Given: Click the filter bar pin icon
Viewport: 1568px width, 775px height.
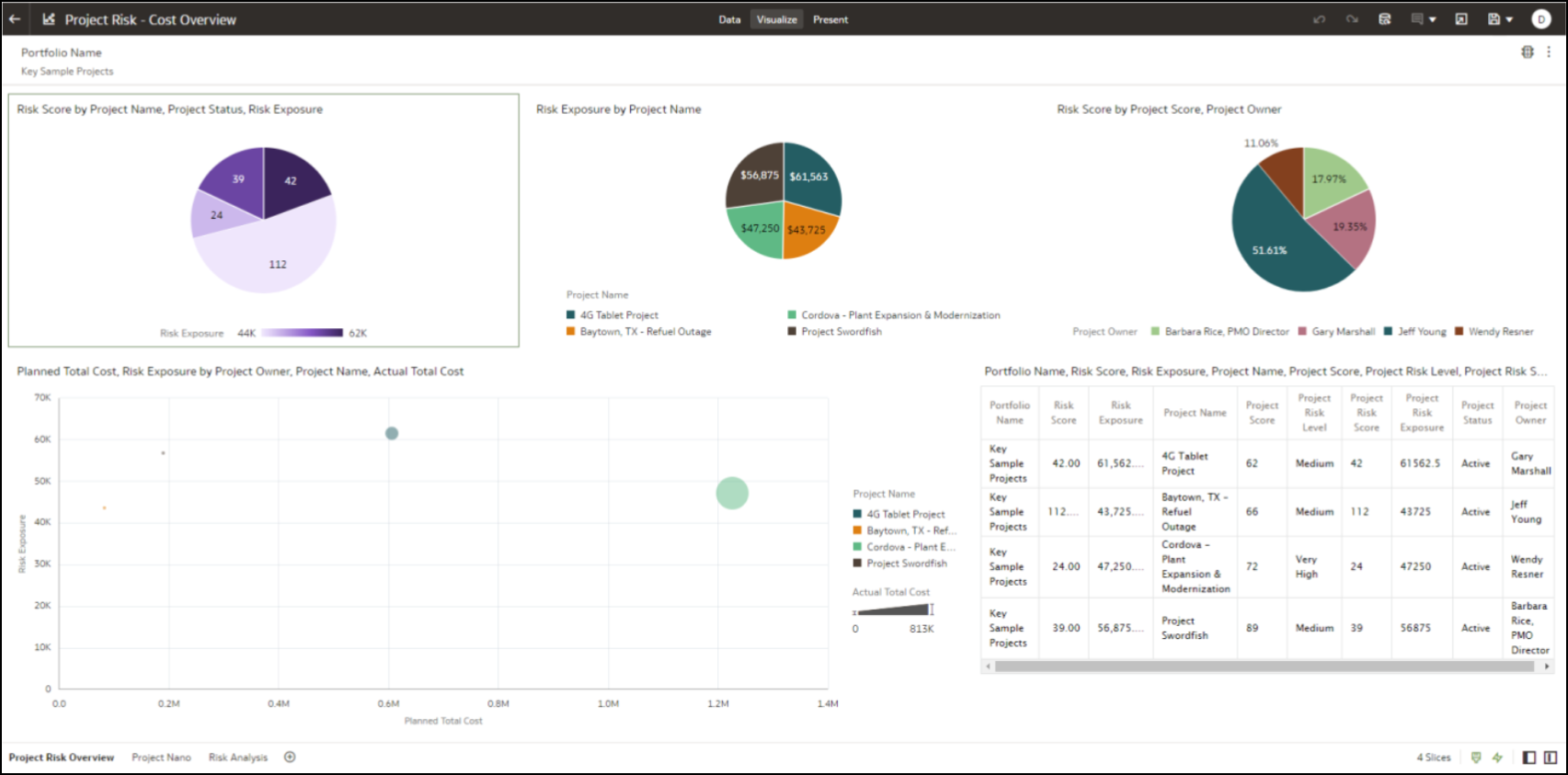Looking at the screenshot, I should point(1528,52).
